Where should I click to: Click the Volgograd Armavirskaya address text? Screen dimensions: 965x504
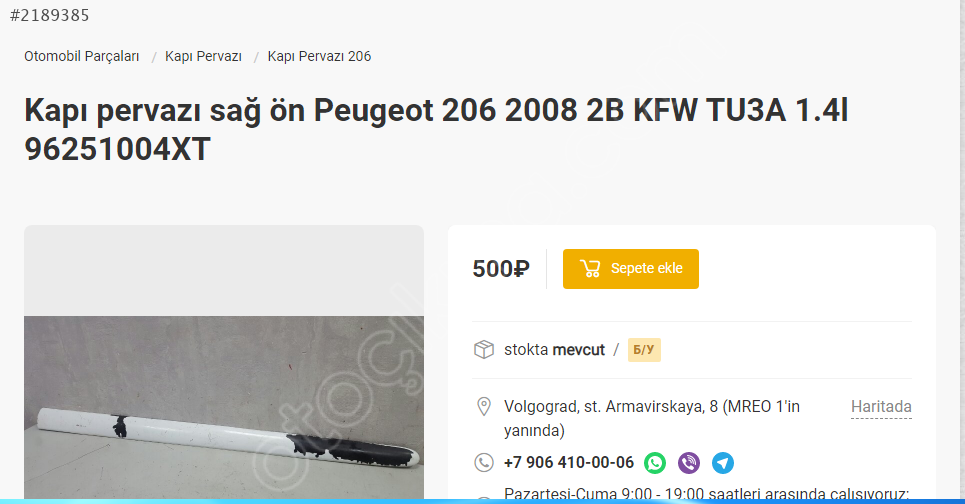[x=652, y=418]
